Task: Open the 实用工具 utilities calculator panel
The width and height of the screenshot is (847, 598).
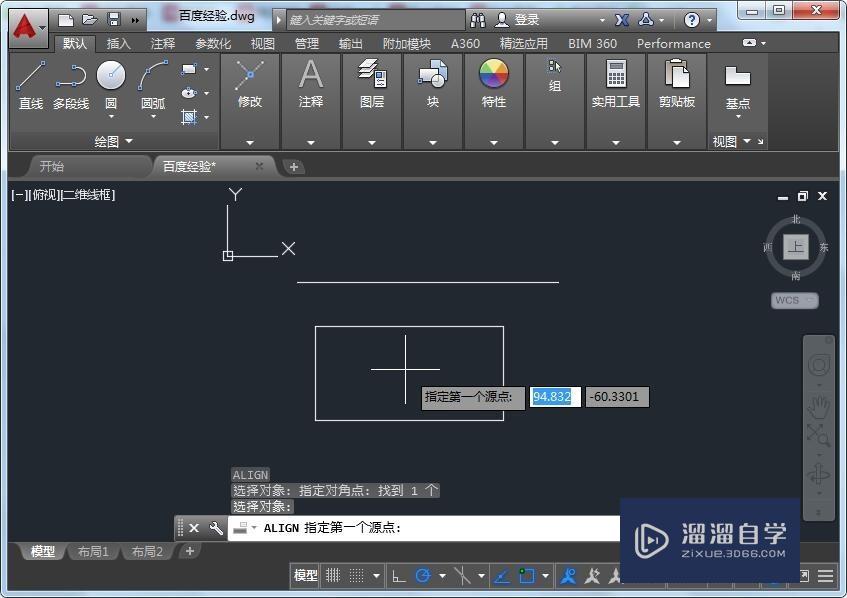Action: click(616, 85)
